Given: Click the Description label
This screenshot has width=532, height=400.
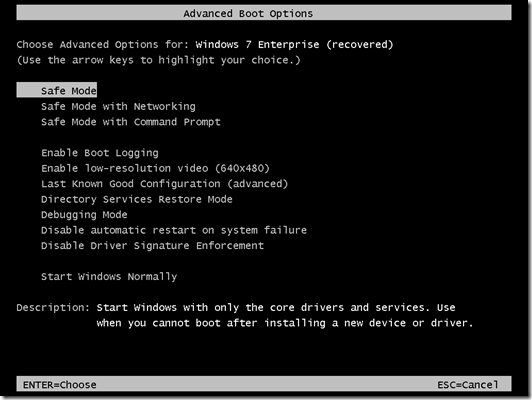Looking at the screenshot, I should pyautogui.click(x=53, y=308).
